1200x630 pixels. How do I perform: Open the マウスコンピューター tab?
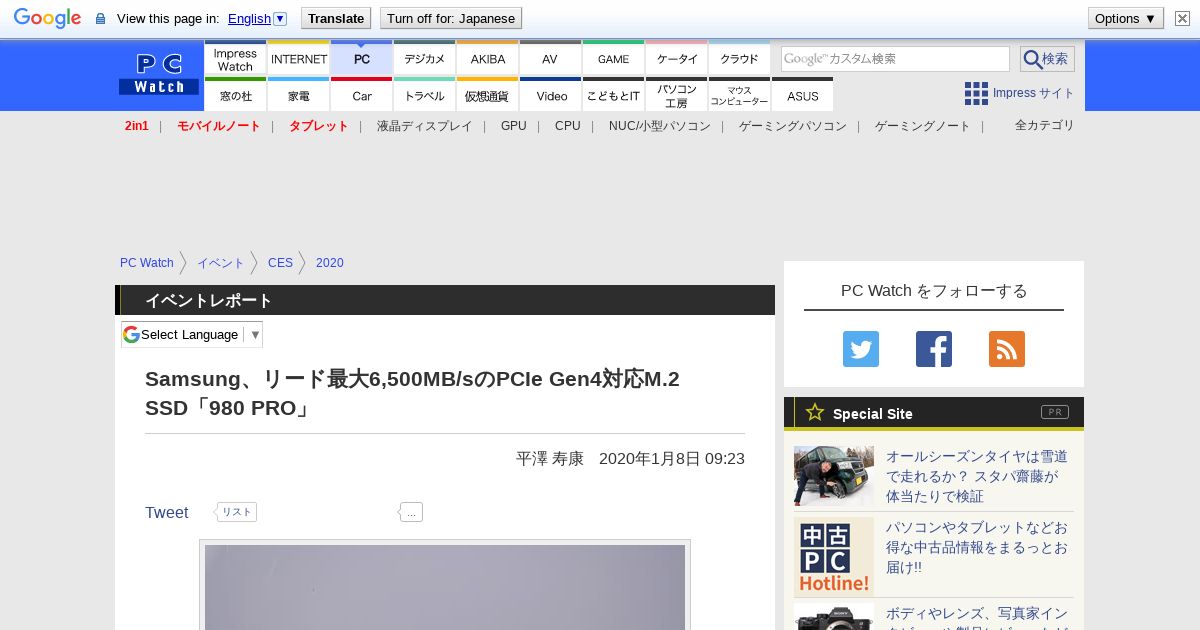(x=740, y=95)
